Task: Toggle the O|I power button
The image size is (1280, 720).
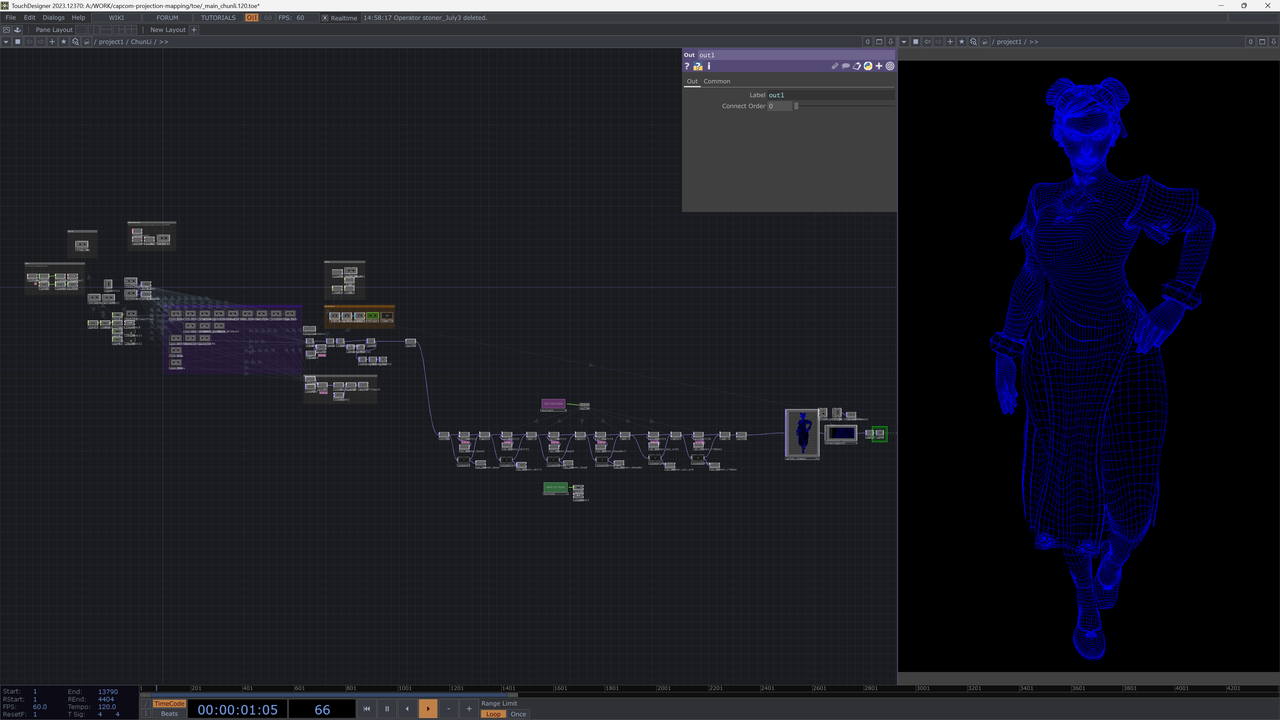Action: [252, 18]
